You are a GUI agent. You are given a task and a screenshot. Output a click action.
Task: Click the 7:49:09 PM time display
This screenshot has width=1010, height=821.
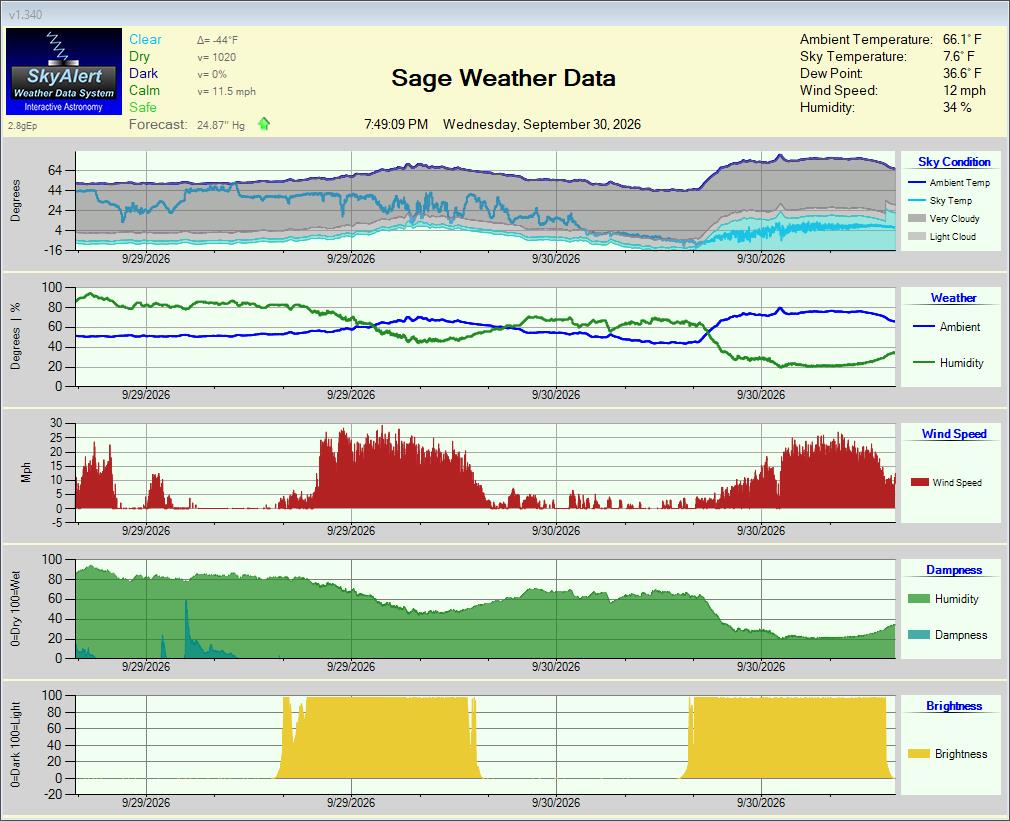click(x=396, y=124)
